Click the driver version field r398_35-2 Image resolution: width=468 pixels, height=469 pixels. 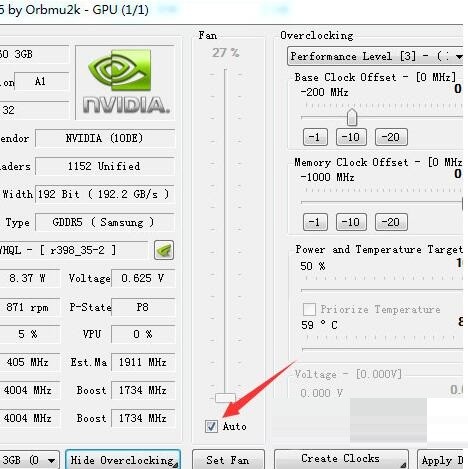pyautogui.click(x=73, y=250)
